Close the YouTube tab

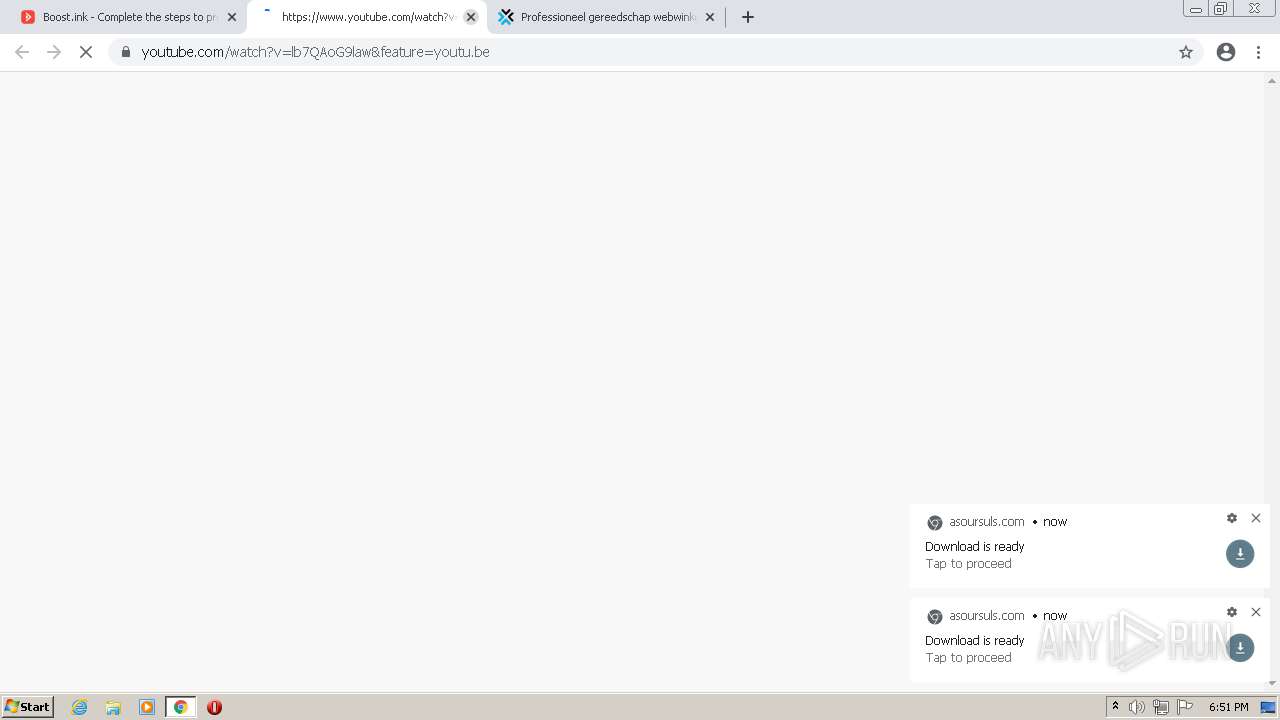pyautogui.click(x=471, y=17)
